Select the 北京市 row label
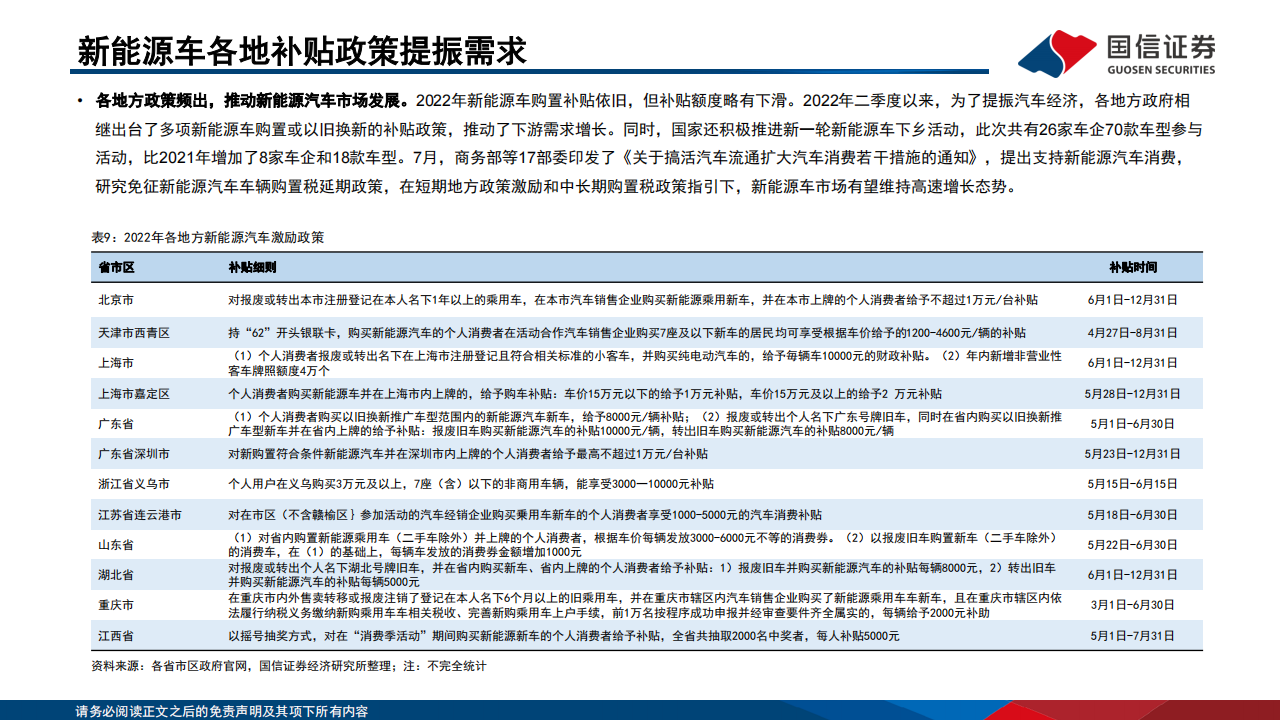 click(117, 299)
